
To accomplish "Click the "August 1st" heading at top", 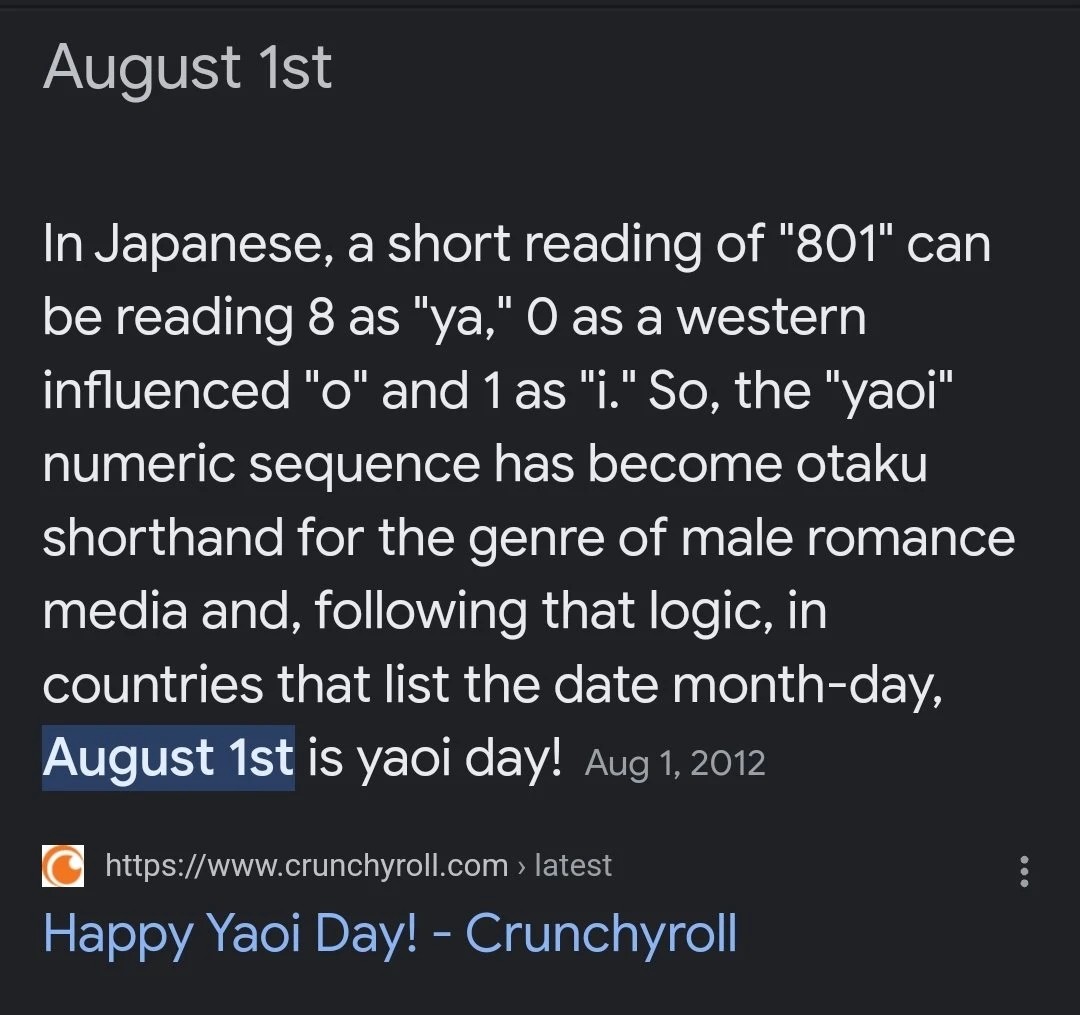I will tap(187, 68).
